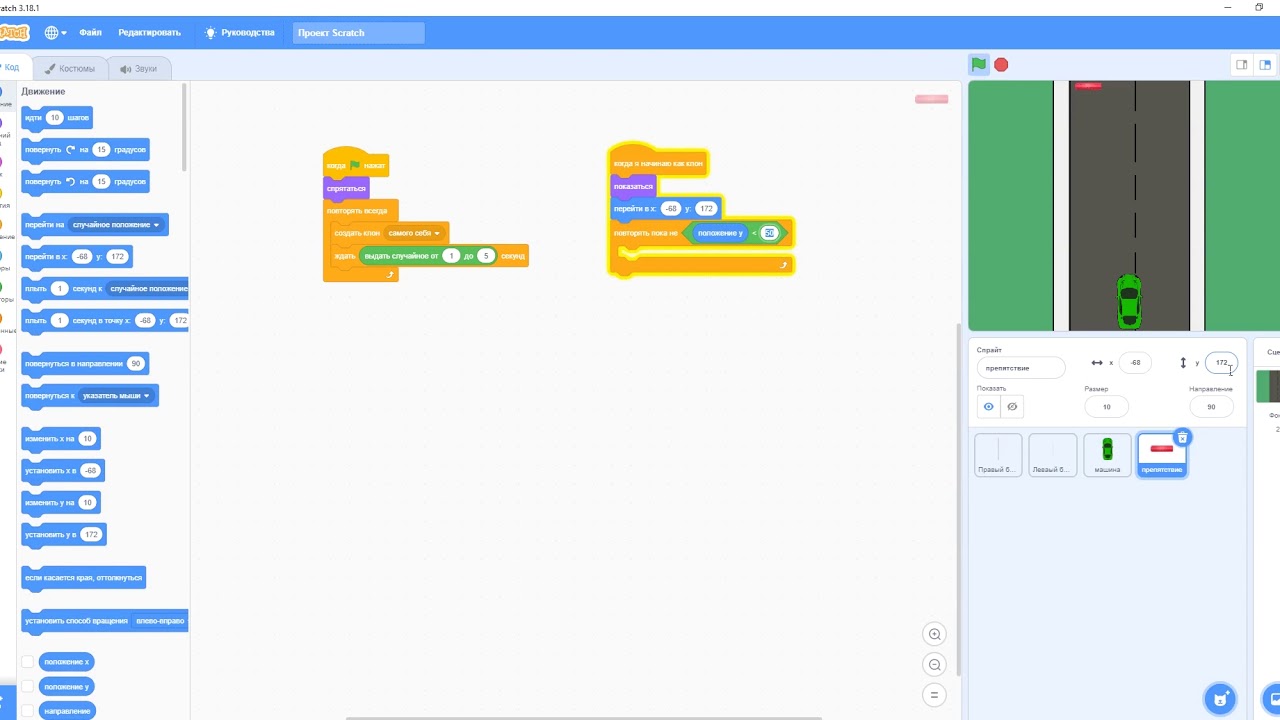The width and height of the screenshot is (1280, 720).
Task: Select the Правый б... sprite thumbnail
Action: pyautogui.click(x=998, y=455)
